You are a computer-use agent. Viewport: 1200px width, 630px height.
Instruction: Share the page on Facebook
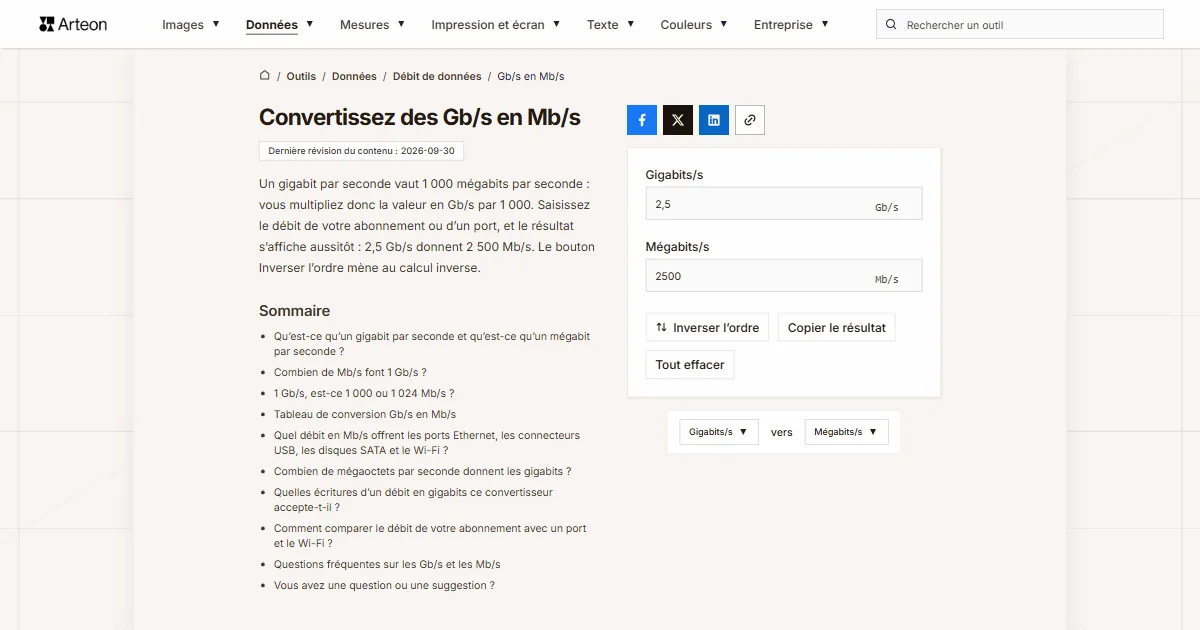click(642, 120)
